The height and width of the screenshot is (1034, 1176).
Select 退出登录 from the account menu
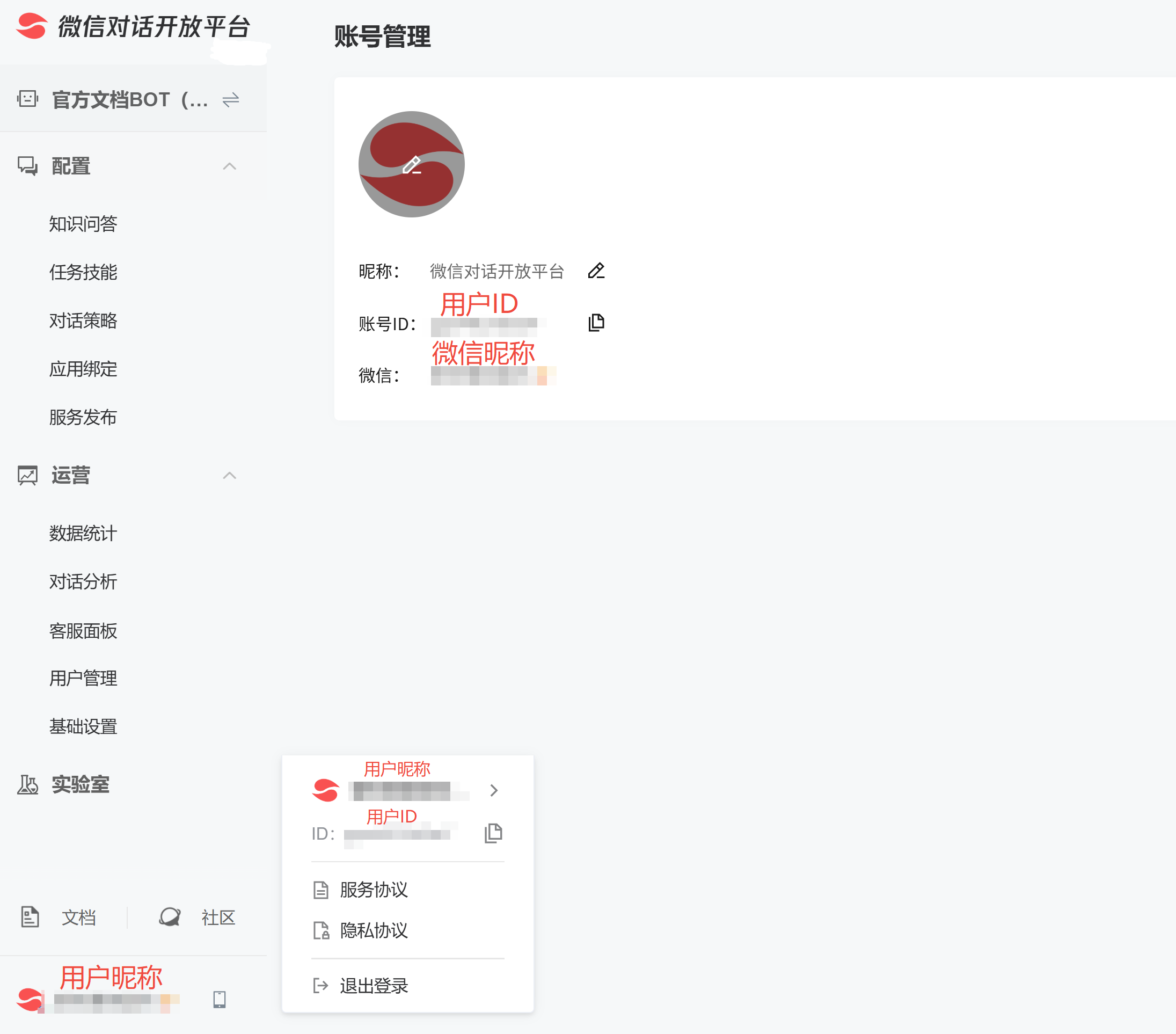tap(374, 985)
